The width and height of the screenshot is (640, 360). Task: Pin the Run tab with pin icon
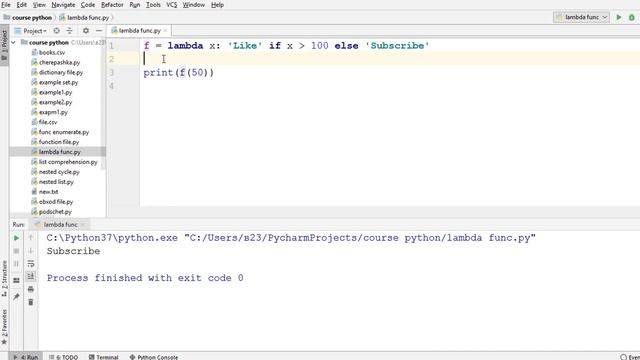(16, 297)
